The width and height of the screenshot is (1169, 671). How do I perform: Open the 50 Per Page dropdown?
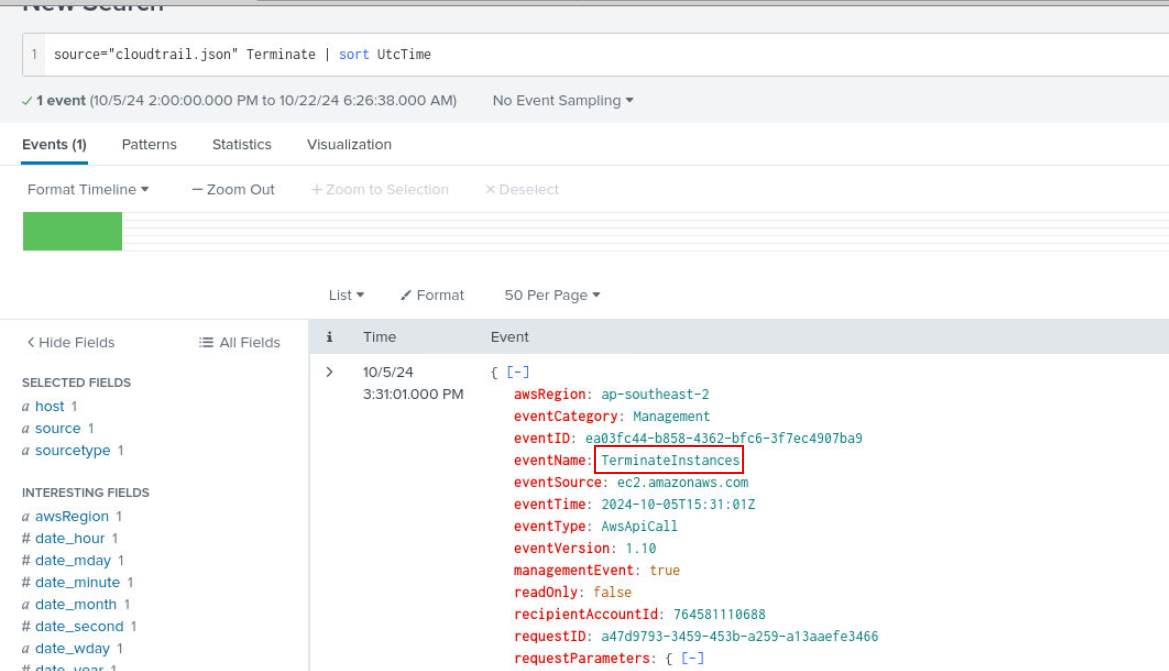552,295
